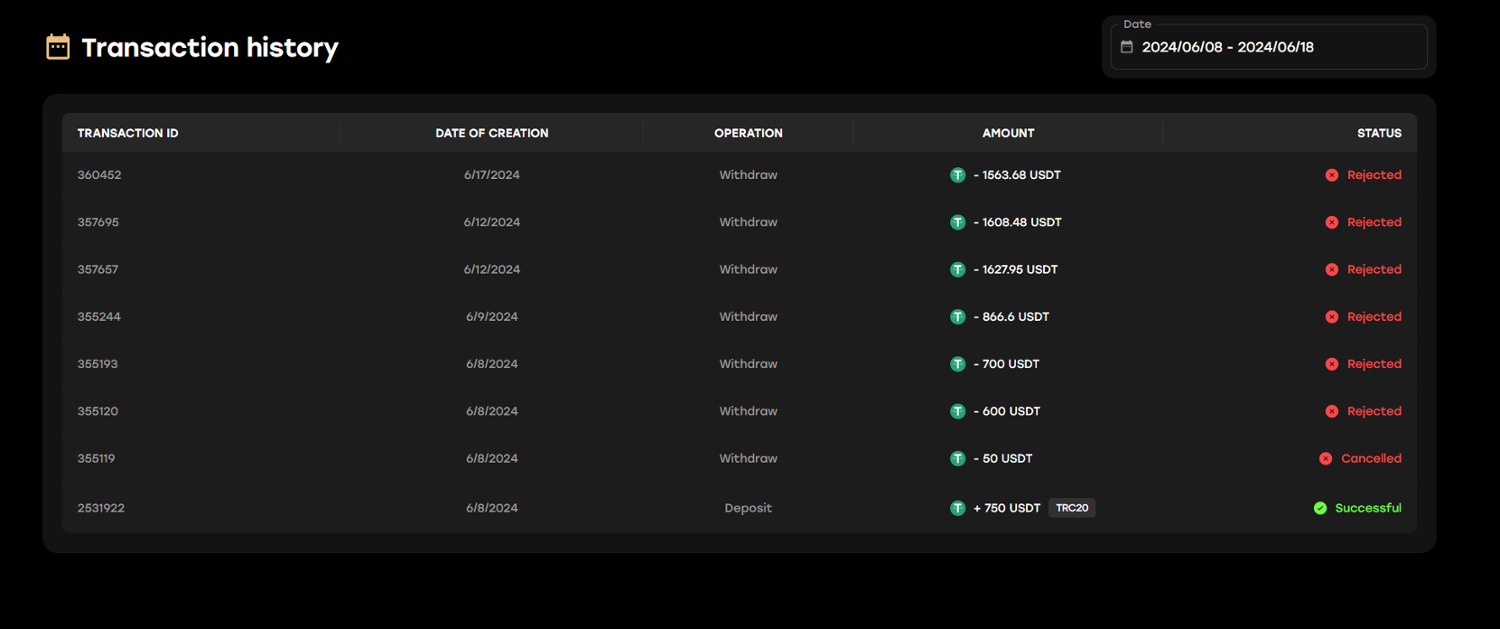The height and width of the screenshot is (629, 1500).
Task: Click the TRC20 network badge
Action: [x=1072, y=508]
